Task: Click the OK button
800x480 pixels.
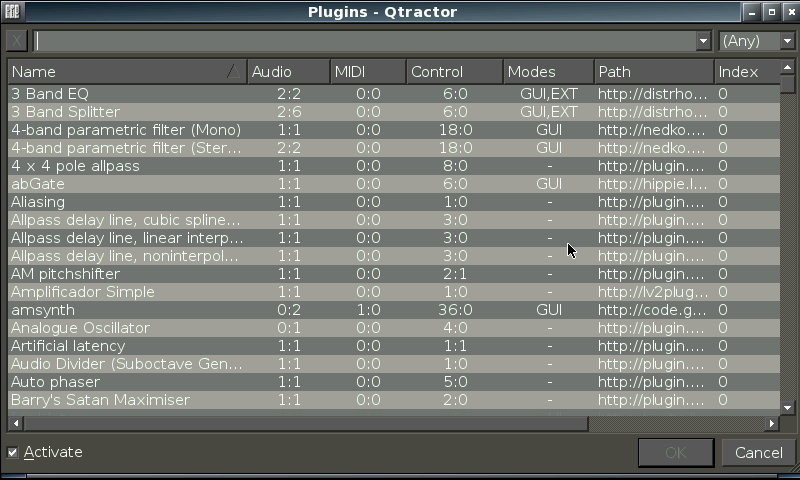Action: [x=676, y=452]
